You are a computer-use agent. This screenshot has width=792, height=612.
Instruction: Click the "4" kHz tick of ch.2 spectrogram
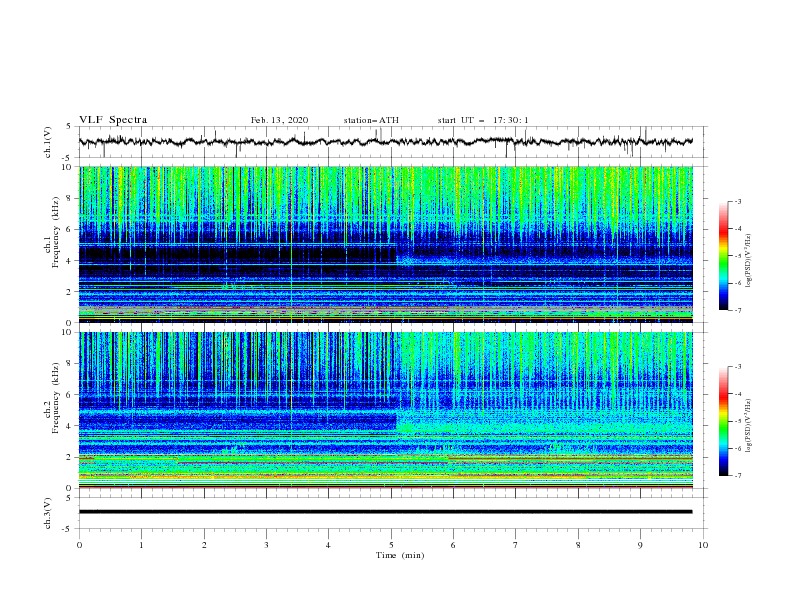[x=69, y=426]
